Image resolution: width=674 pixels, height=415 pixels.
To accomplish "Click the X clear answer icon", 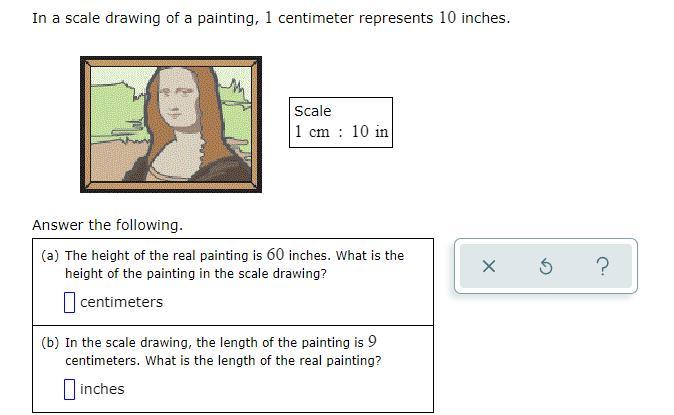I will pos(488,266).
